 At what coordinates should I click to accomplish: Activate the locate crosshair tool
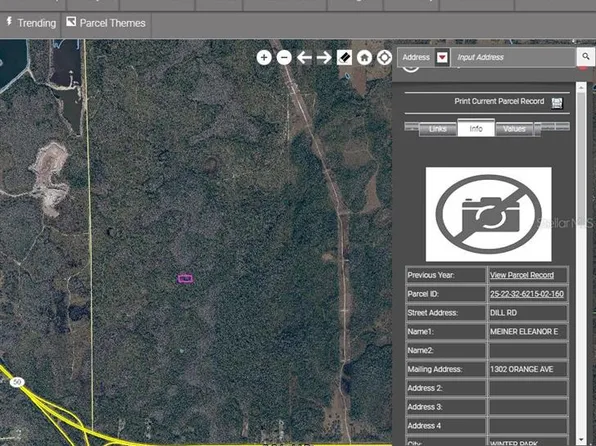click(384, 58)
